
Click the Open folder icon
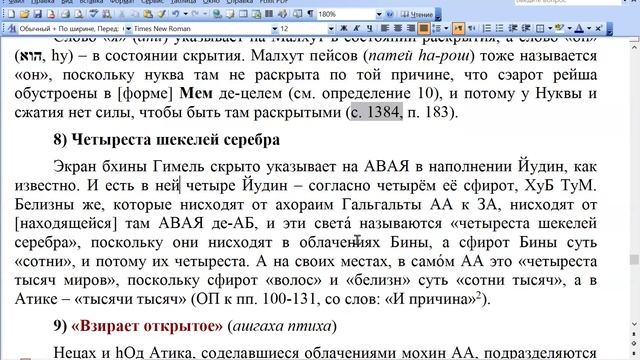coord(24,14)
